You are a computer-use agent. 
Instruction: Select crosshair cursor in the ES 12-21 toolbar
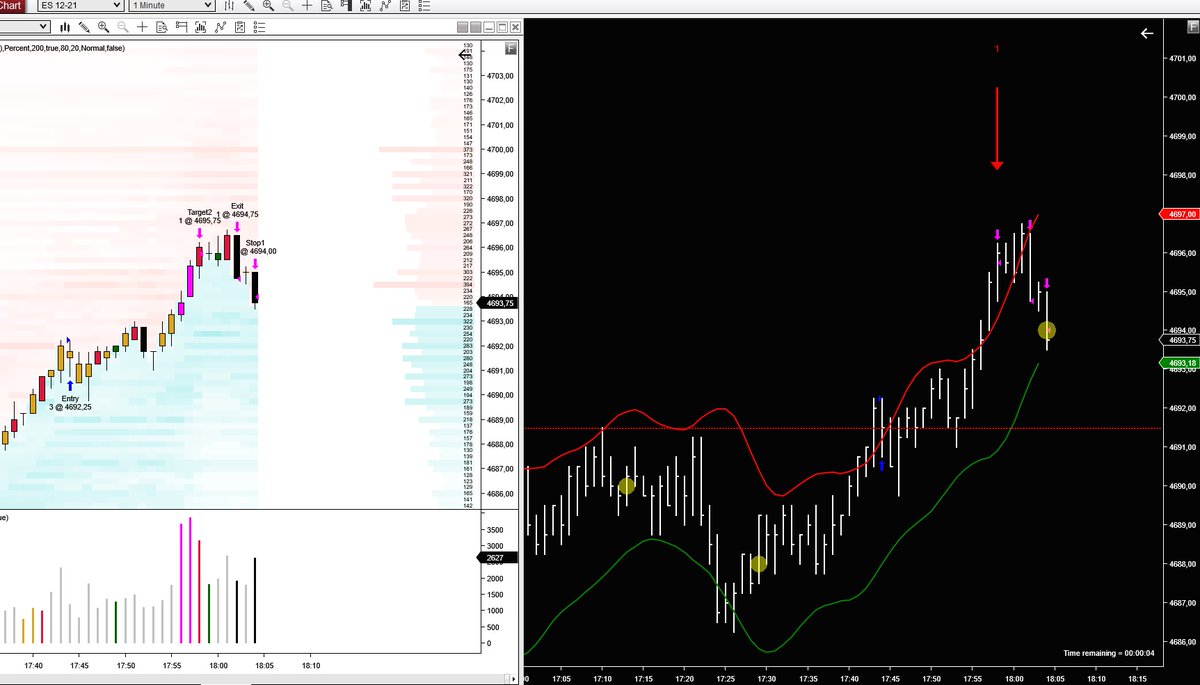pyautogui.click(x=307, y=5)
